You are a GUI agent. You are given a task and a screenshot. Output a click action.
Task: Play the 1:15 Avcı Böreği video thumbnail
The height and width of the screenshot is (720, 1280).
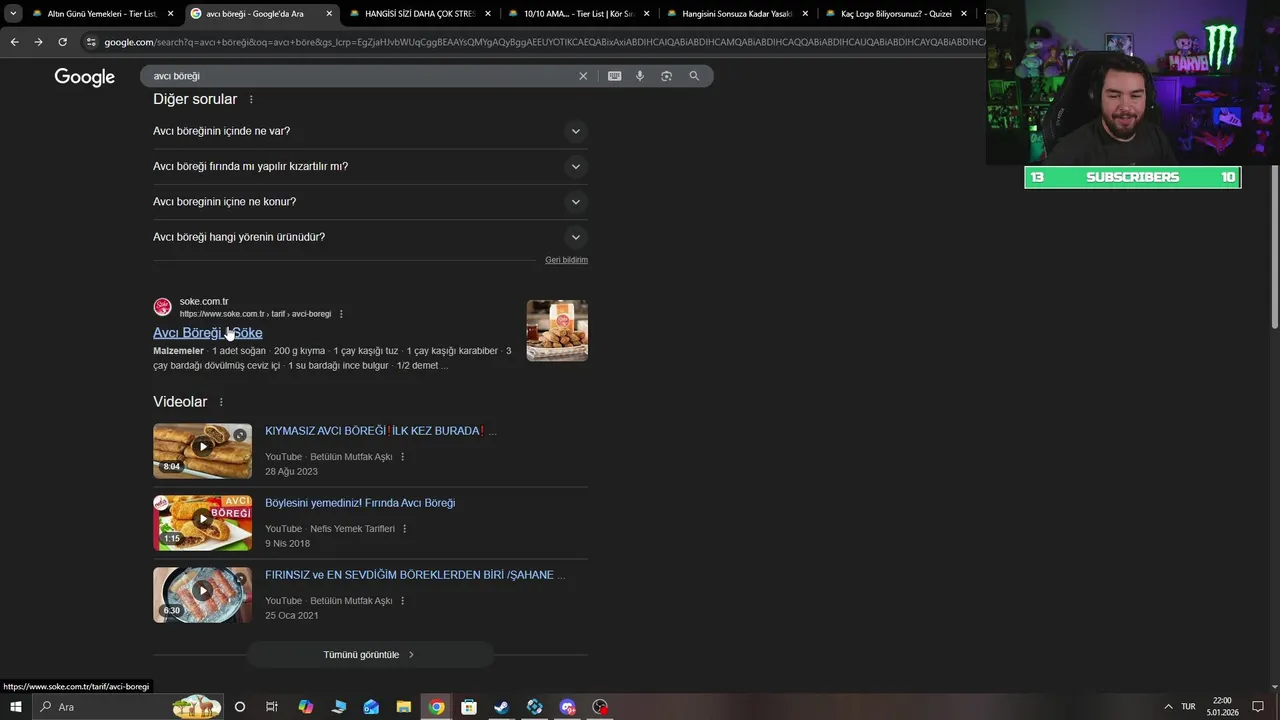coord(202,523)
